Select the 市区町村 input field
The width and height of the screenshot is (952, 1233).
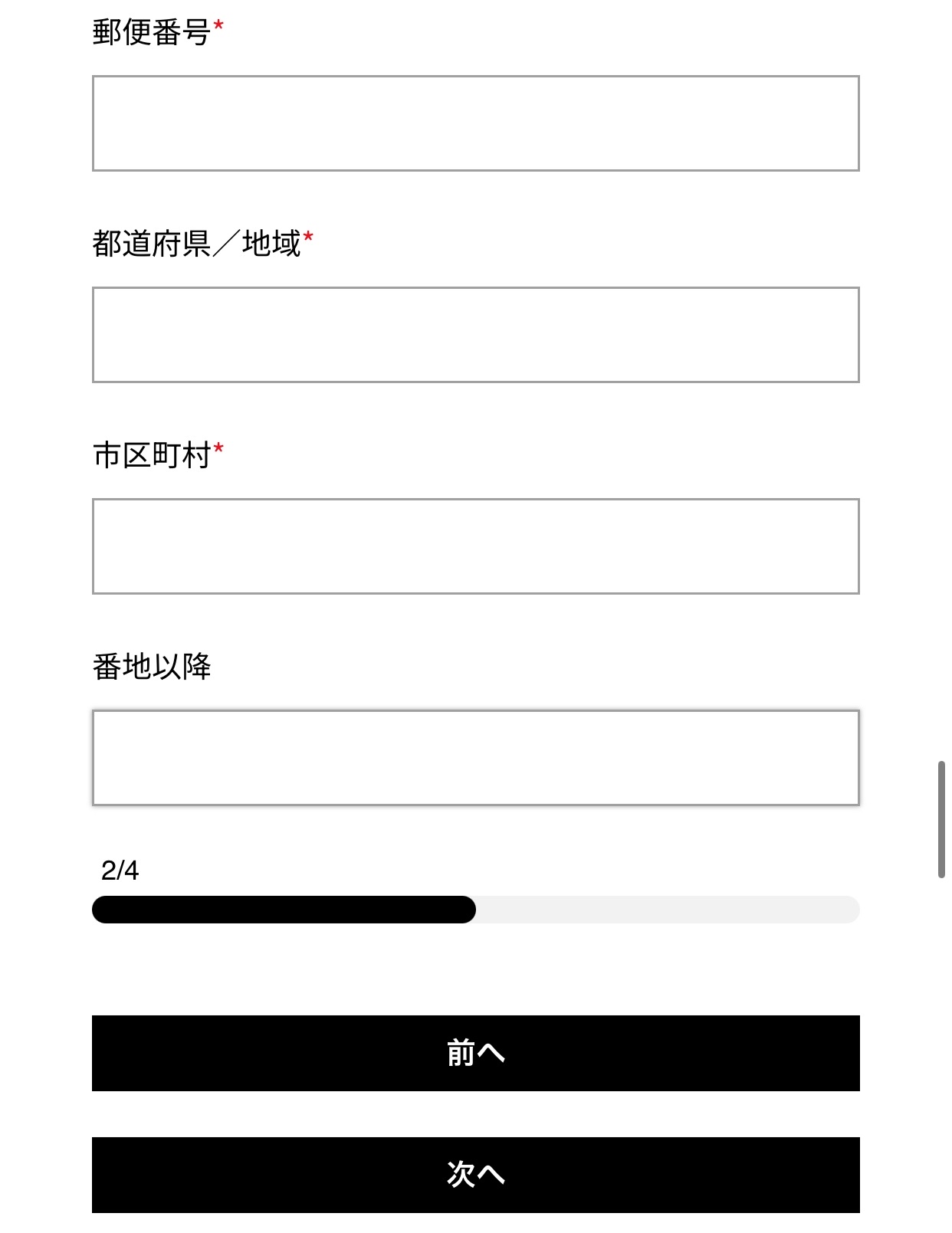point(475,546)
